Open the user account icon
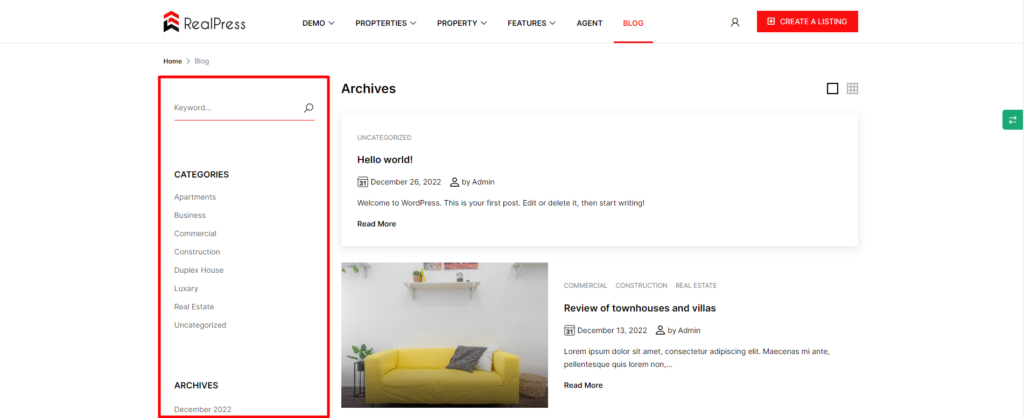The image size is (1024, 418). click(x=735, y=22)
